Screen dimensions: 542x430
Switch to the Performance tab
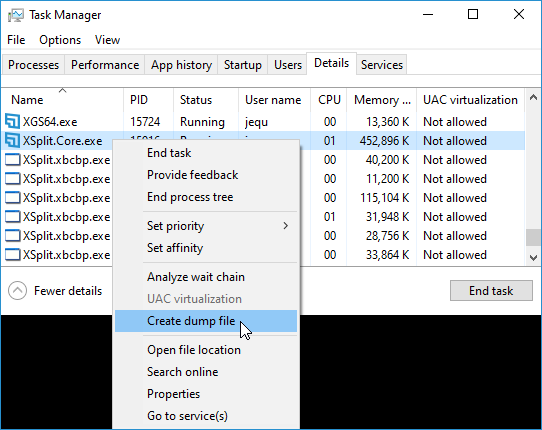105,65
